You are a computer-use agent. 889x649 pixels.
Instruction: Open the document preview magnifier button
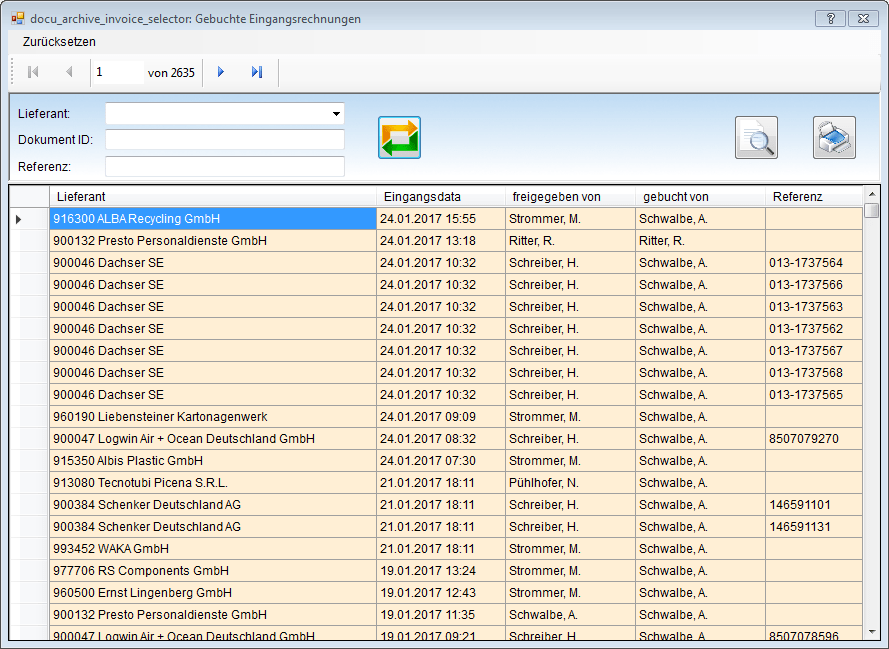tap(756, 138)
